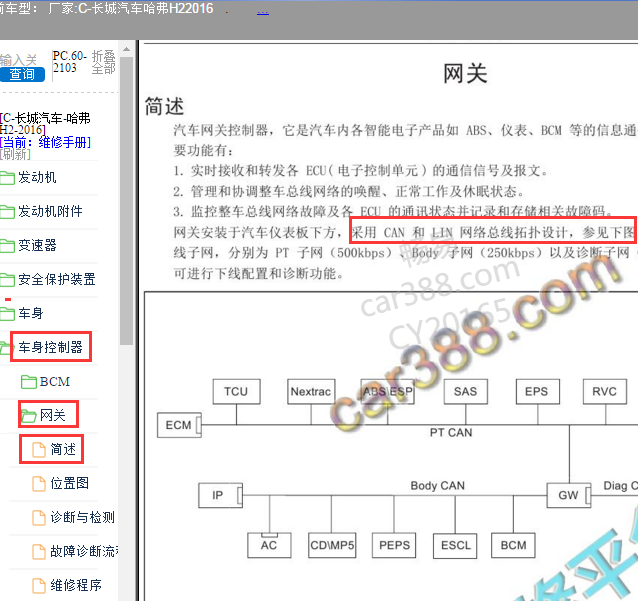Click the CD\MP5 box in diagram
Screen dimensions: 638x601
point(332,545)
